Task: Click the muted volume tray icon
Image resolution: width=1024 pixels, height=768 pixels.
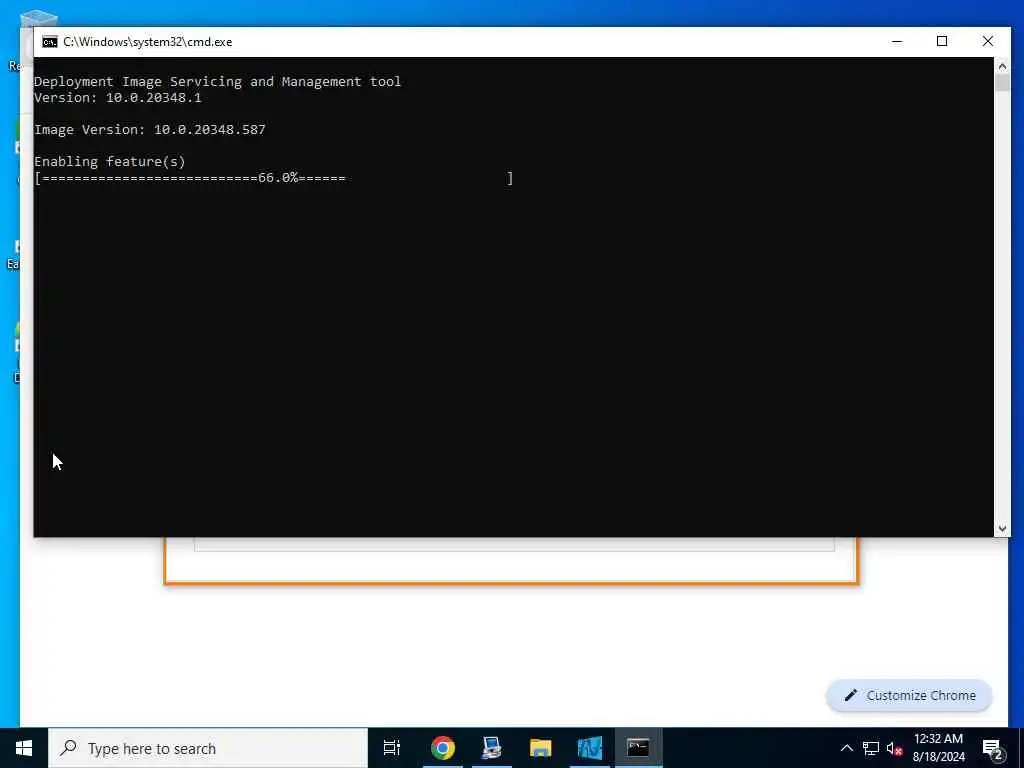Action: [x=894, y=748]
